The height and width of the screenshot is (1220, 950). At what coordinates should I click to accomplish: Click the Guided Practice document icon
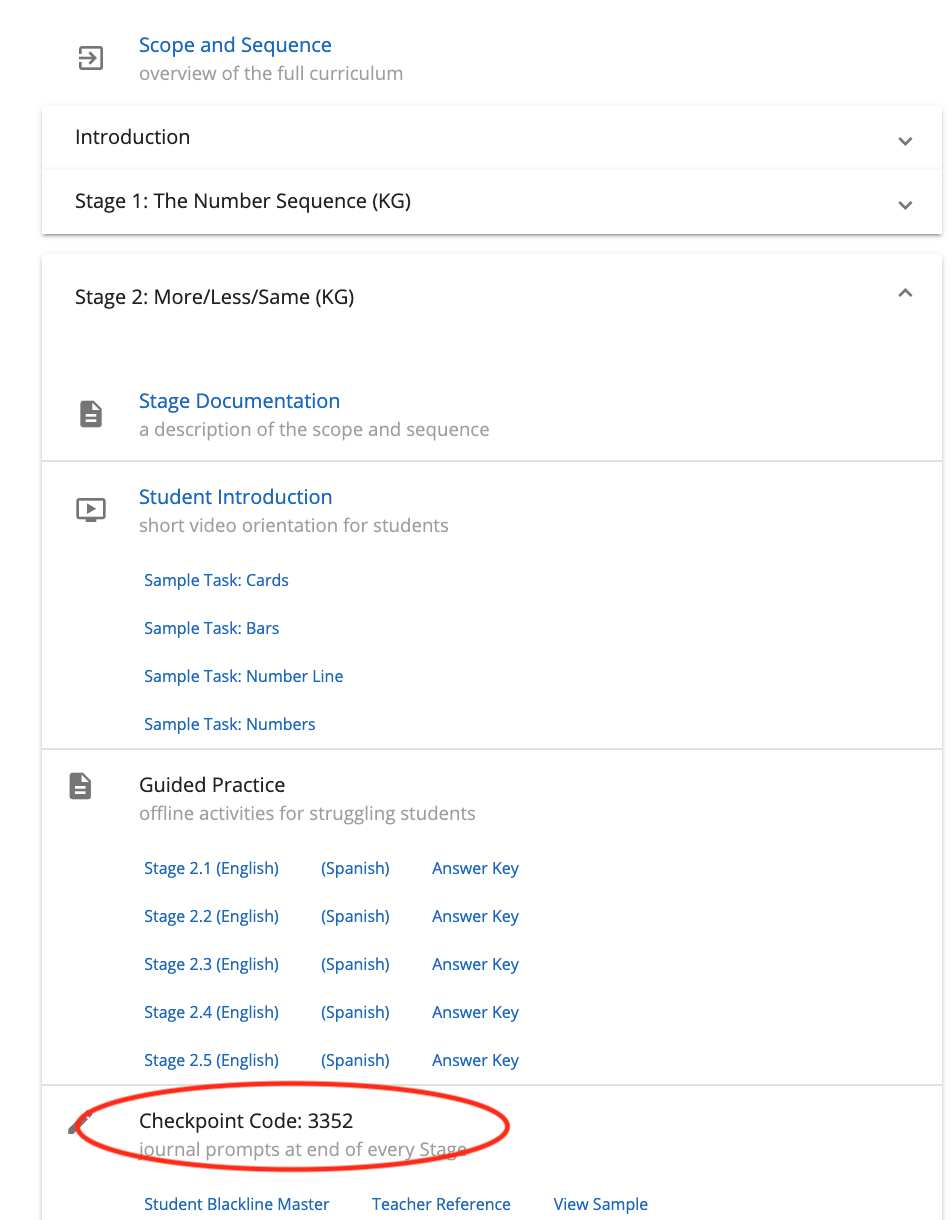81,786
